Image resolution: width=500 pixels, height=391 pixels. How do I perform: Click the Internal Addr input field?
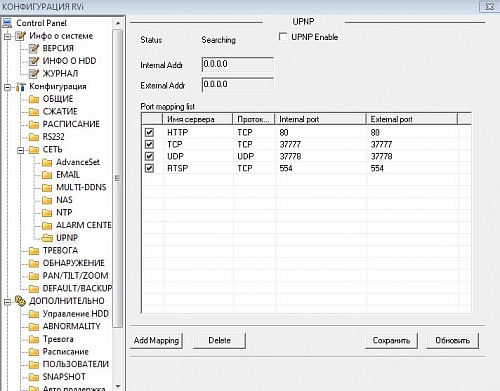(238, 64)
